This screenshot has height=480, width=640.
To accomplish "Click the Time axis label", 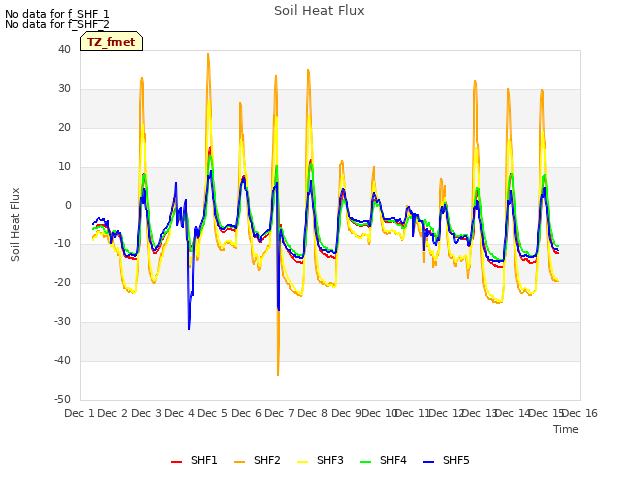I will click(566, 429).
